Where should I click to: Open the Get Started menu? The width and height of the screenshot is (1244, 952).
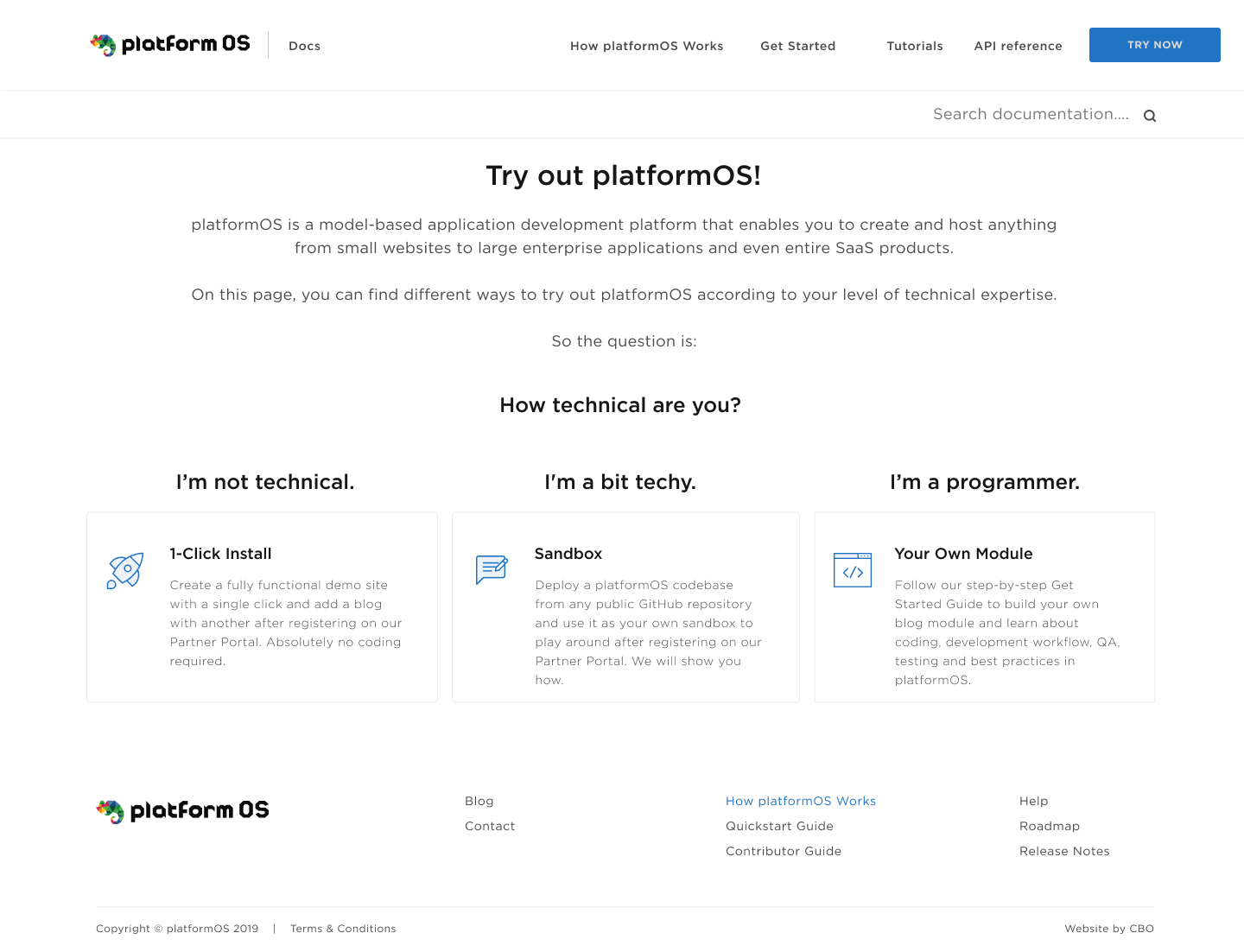pyautogui.click(x=798, y=46)
